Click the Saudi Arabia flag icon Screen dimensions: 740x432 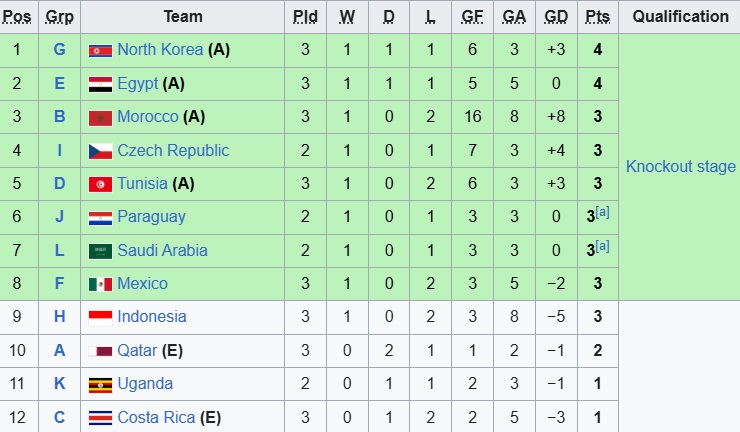pyautogui.click(x=100, y=251)
